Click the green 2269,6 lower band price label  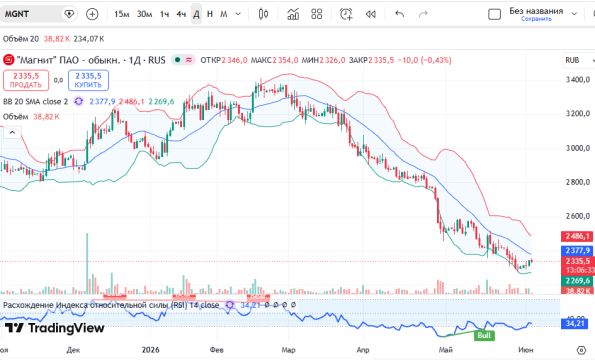(x=578, y=281)
